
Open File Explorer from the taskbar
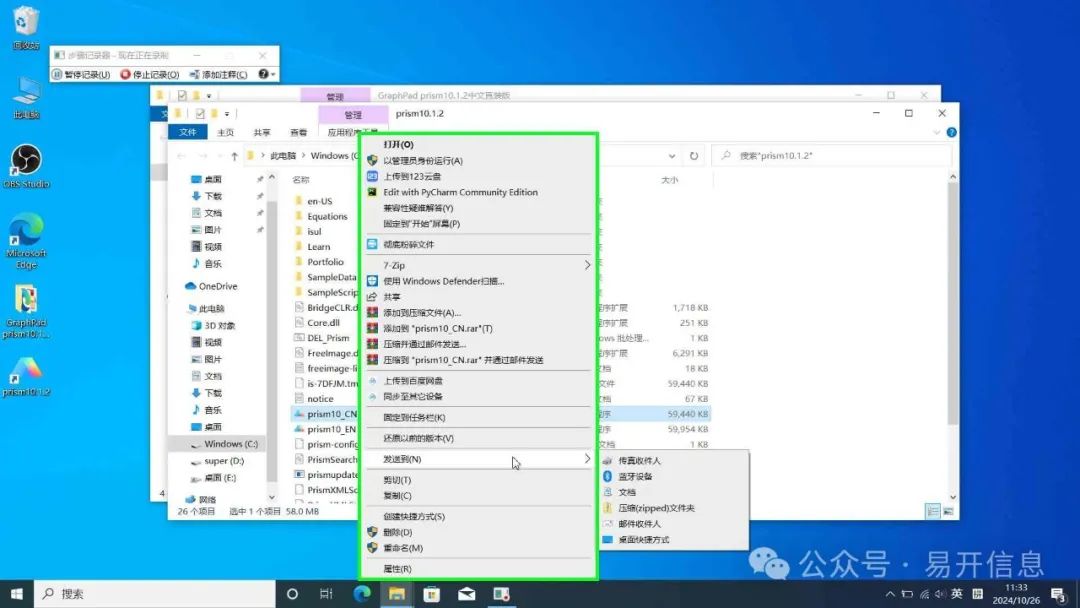[x=397, y=594]
